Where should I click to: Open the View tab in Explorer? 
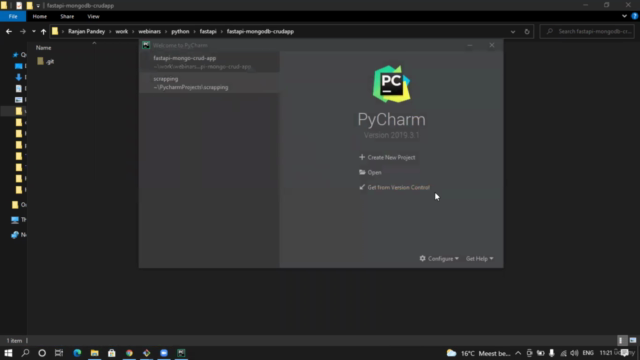pyautogui.click(x=93, y=16)
